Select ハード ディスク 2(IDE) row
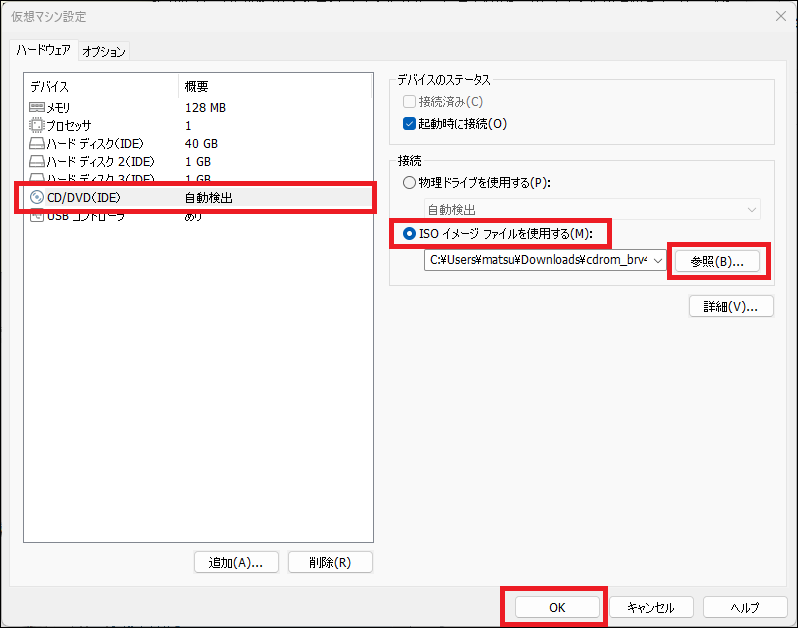Screen dimensions: 798x628 click(x=198, y=161)
